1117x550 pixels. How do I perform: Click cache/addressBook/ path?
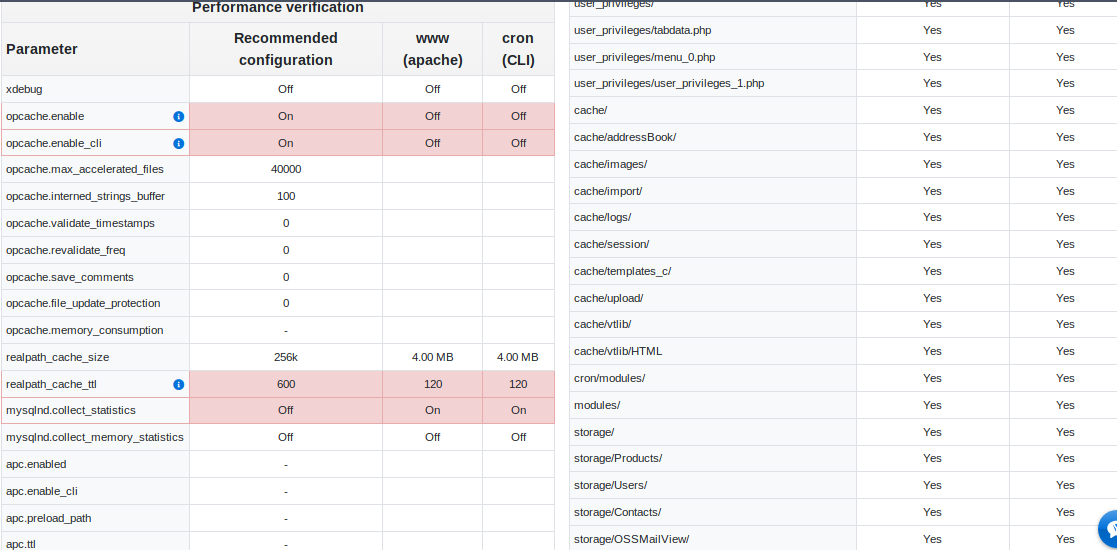click(625, 137)
